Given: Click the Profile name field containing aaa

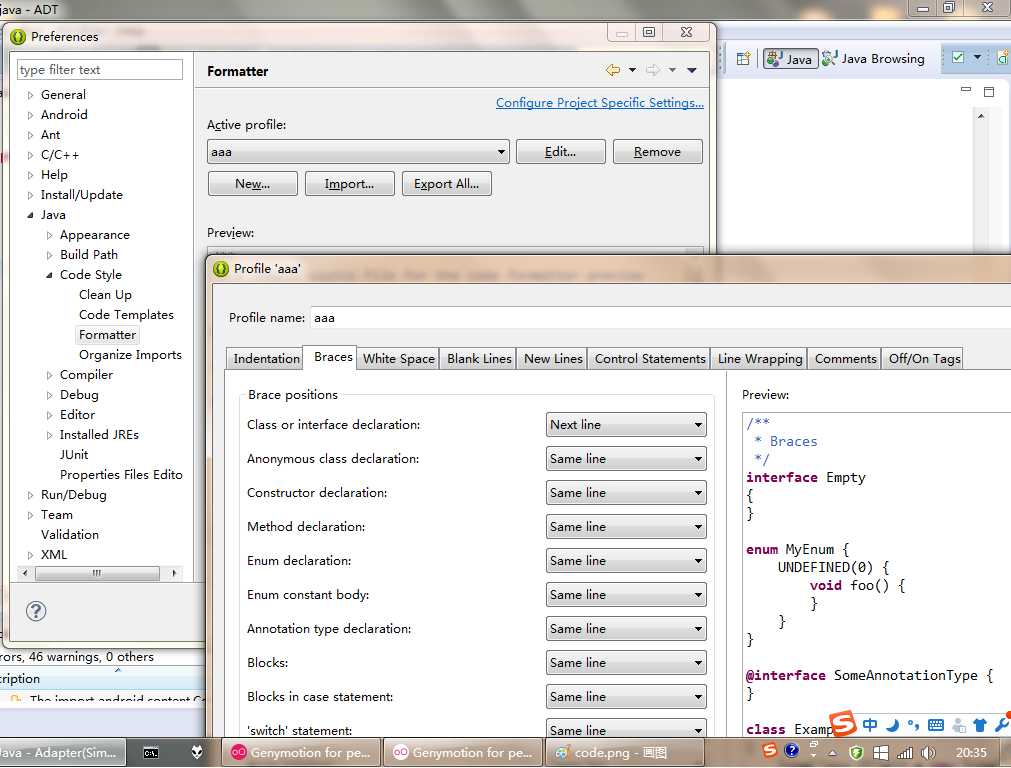Looking at the screenshot, I should click(x=660, y=317).
